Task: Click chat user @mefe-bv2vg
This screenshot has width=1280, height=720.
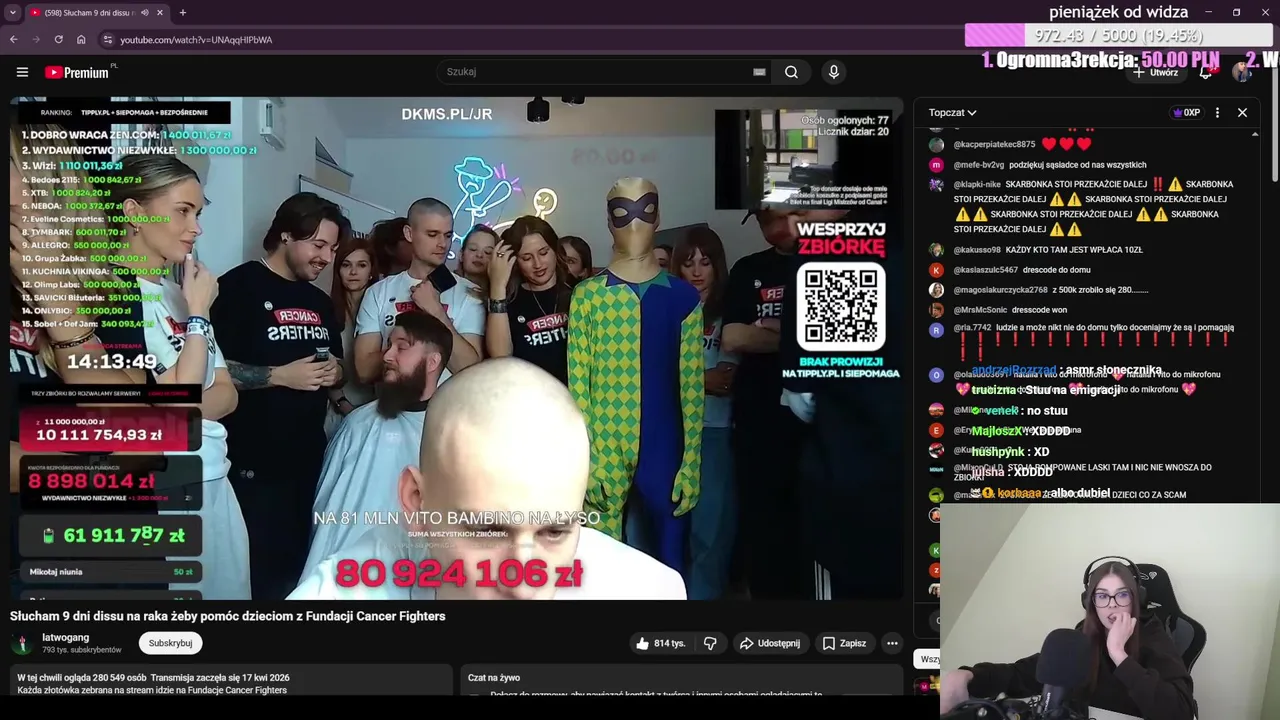Action: click(979, 165)
